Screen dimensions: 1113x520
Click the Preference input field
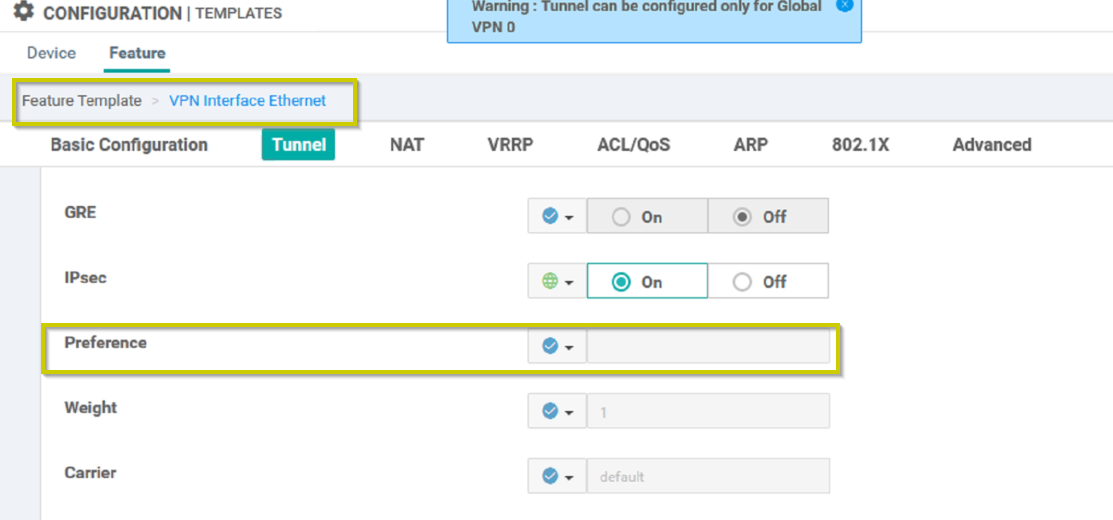click(x=708, y=346)
